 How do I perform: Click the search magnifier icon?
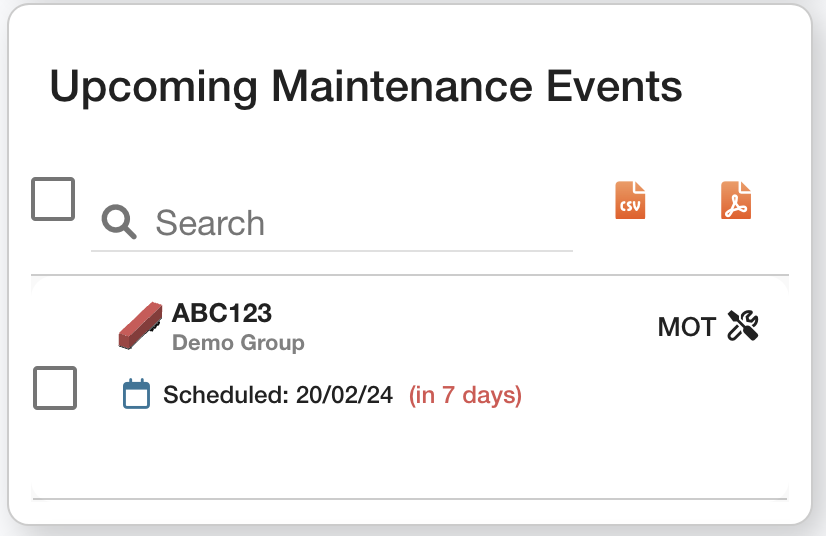click(x=119, y=223)
